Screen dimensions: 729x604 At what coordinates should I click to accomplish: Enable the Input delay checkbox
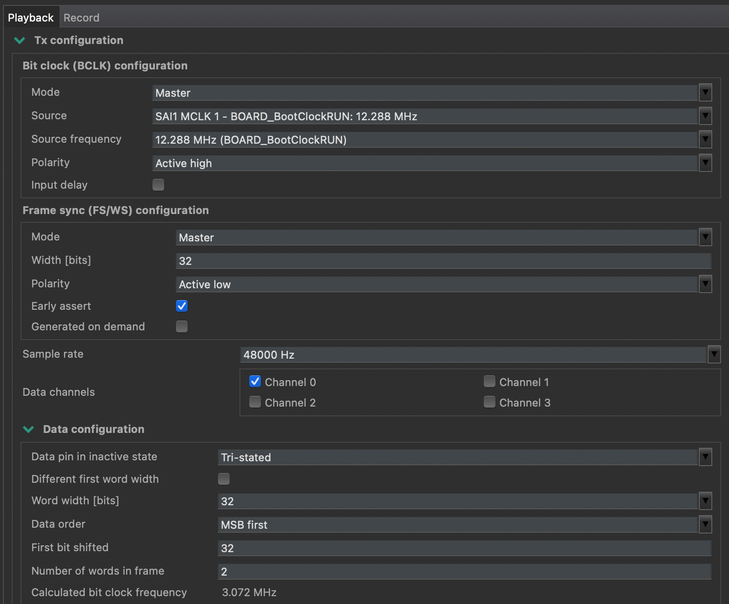(x=158, y=185)
